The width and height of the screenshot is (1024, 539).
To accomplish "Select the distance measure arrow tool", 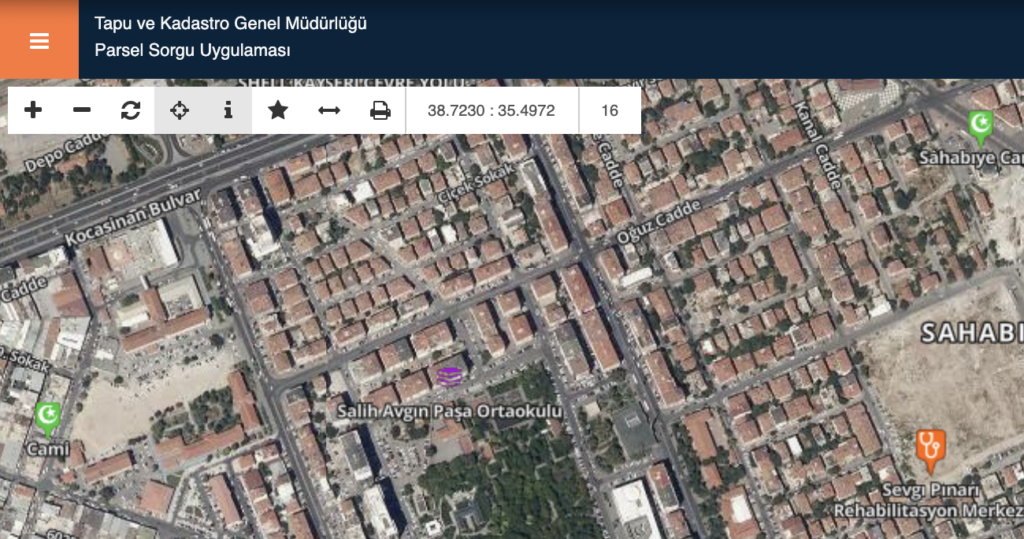I will [x=329, y=110].
